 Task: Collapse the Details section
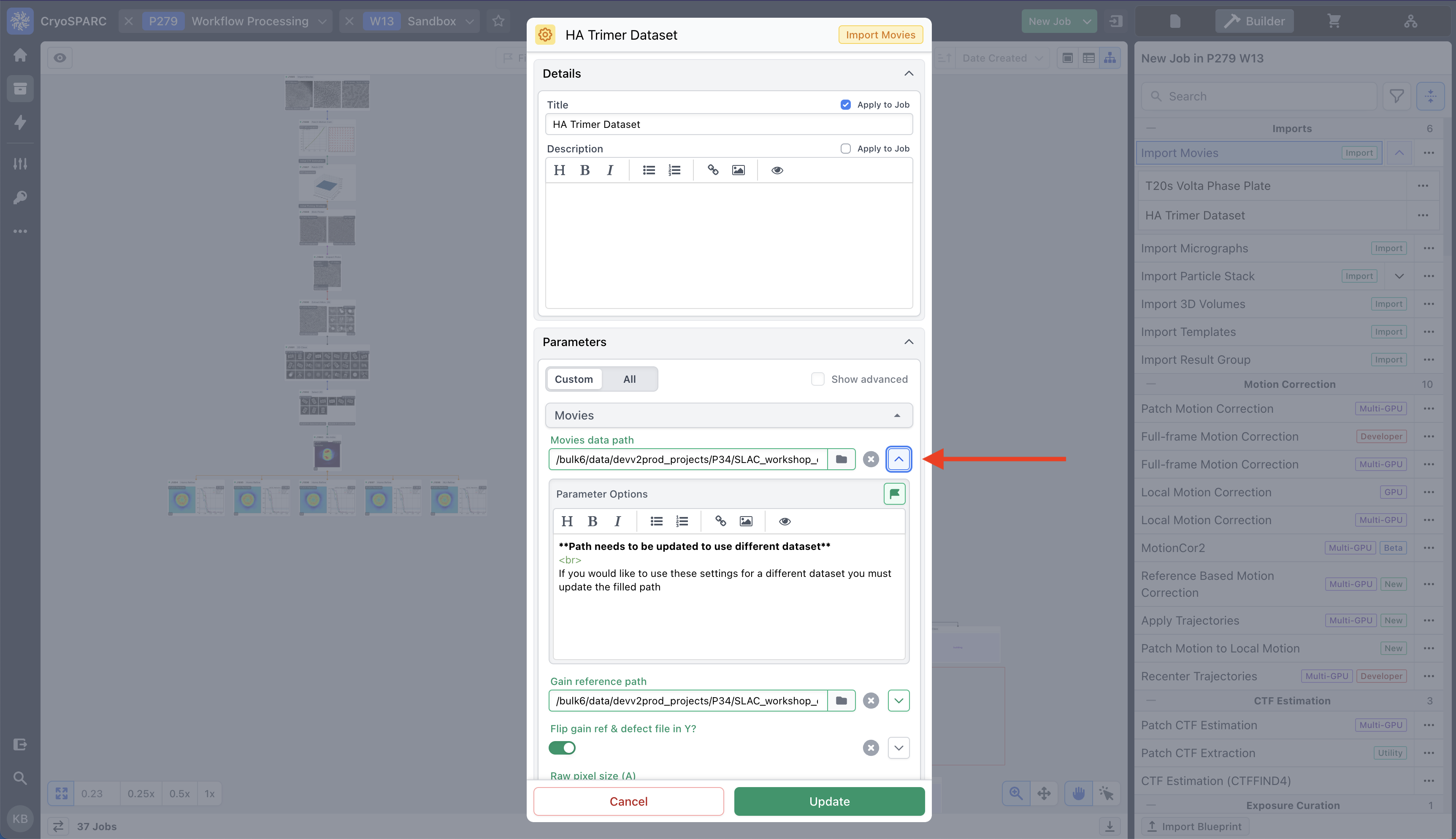point(908,73)
